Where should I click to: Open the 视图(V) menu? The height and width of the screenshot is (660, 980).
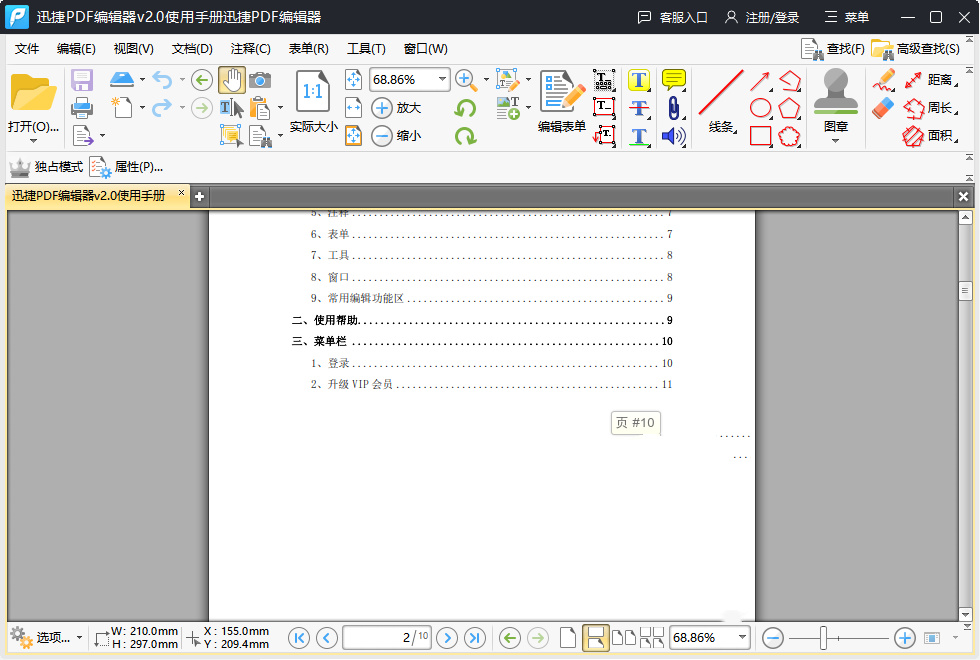point(134,49)
